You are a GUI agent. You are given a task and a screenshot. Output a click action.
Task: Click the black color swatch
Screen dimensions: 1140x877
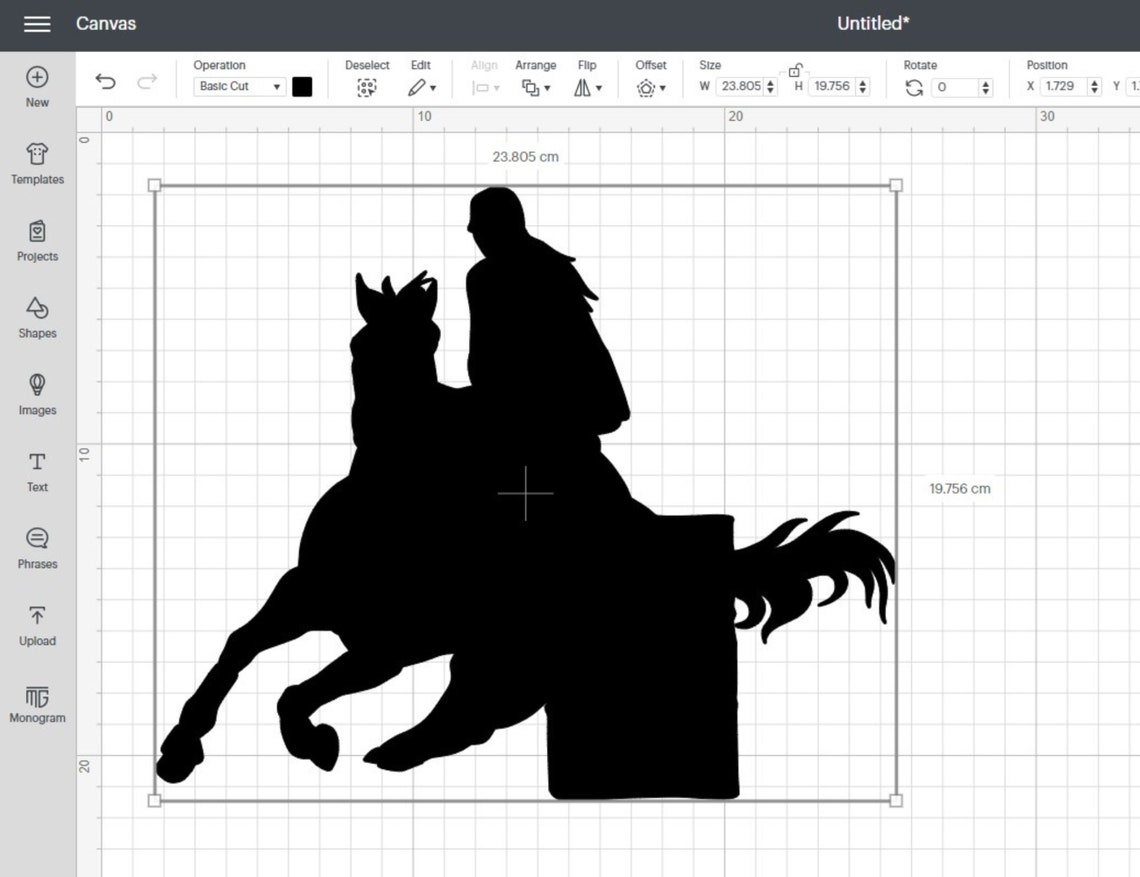tap(303, 87)
